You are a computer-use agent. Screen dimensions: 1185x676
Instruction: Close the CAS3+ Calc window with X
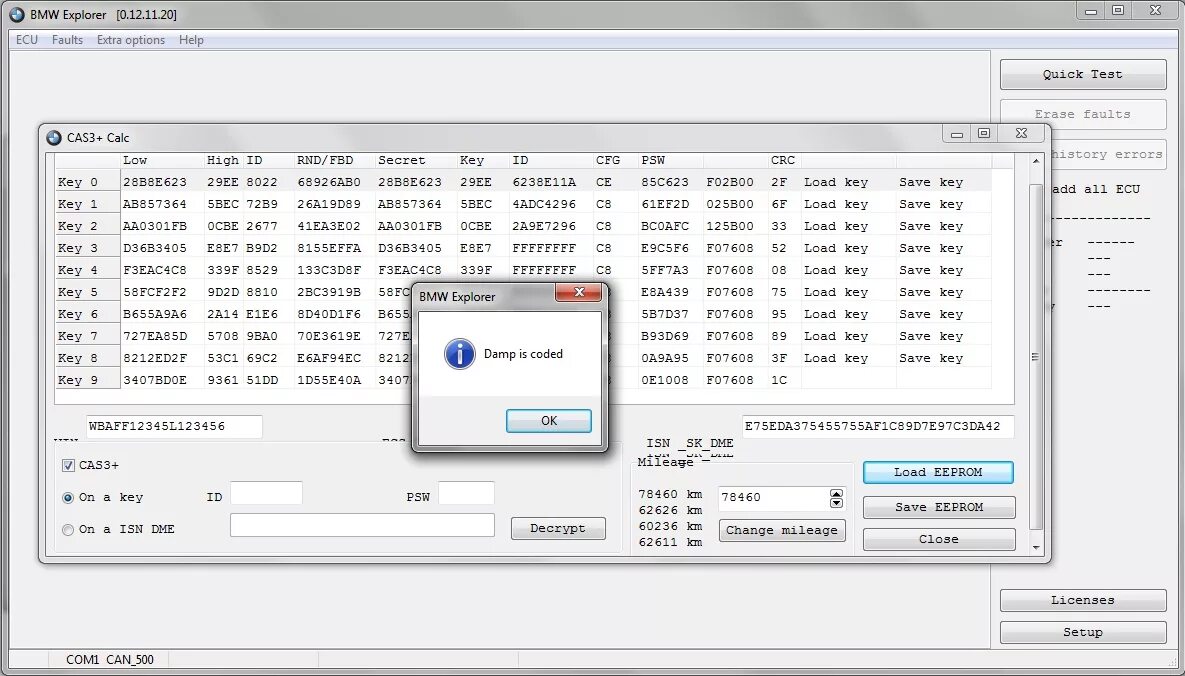[x=1021, y=134]
